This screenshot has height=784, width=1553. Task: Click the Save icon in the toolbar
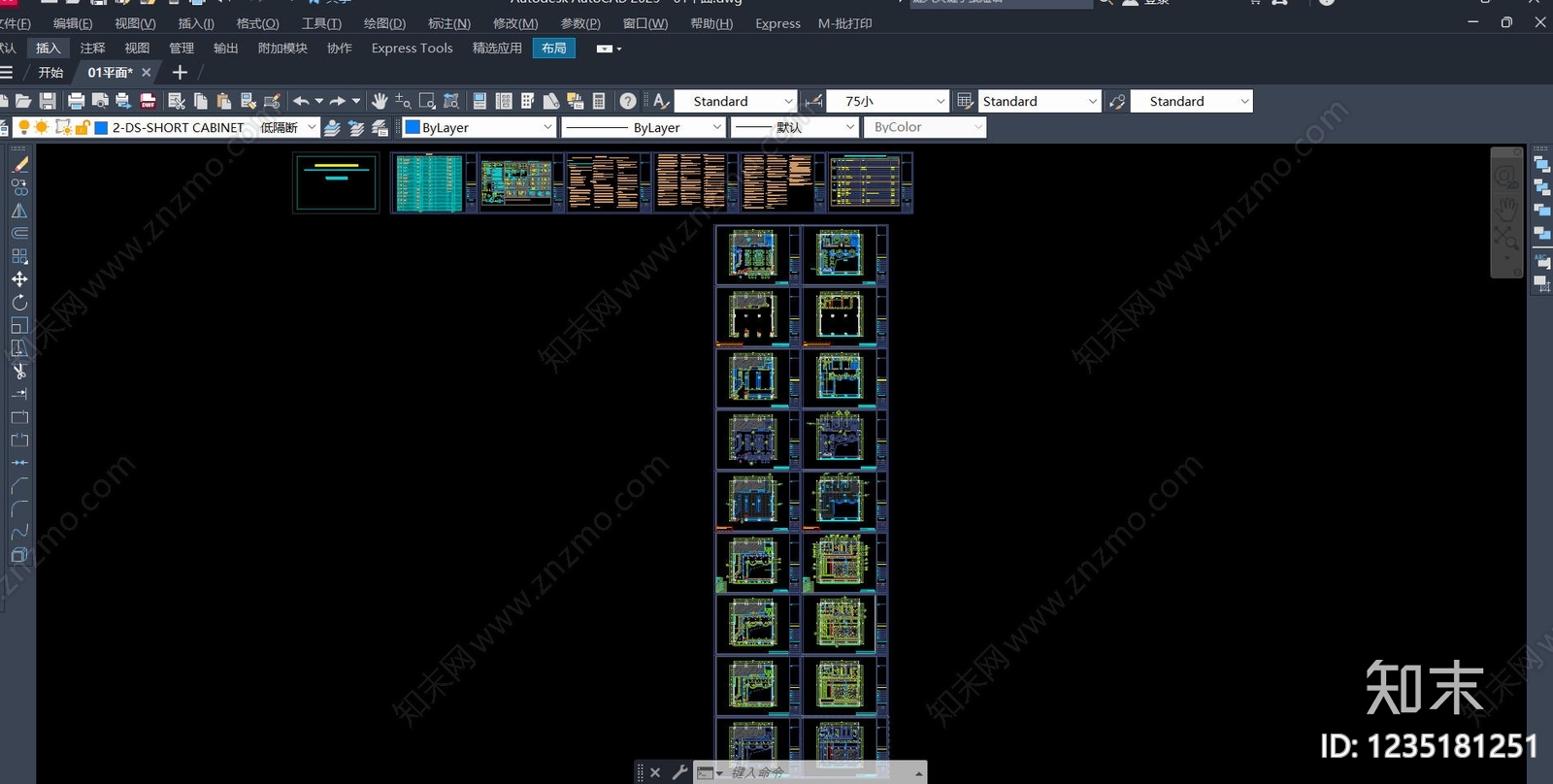[x=48, y=101]
